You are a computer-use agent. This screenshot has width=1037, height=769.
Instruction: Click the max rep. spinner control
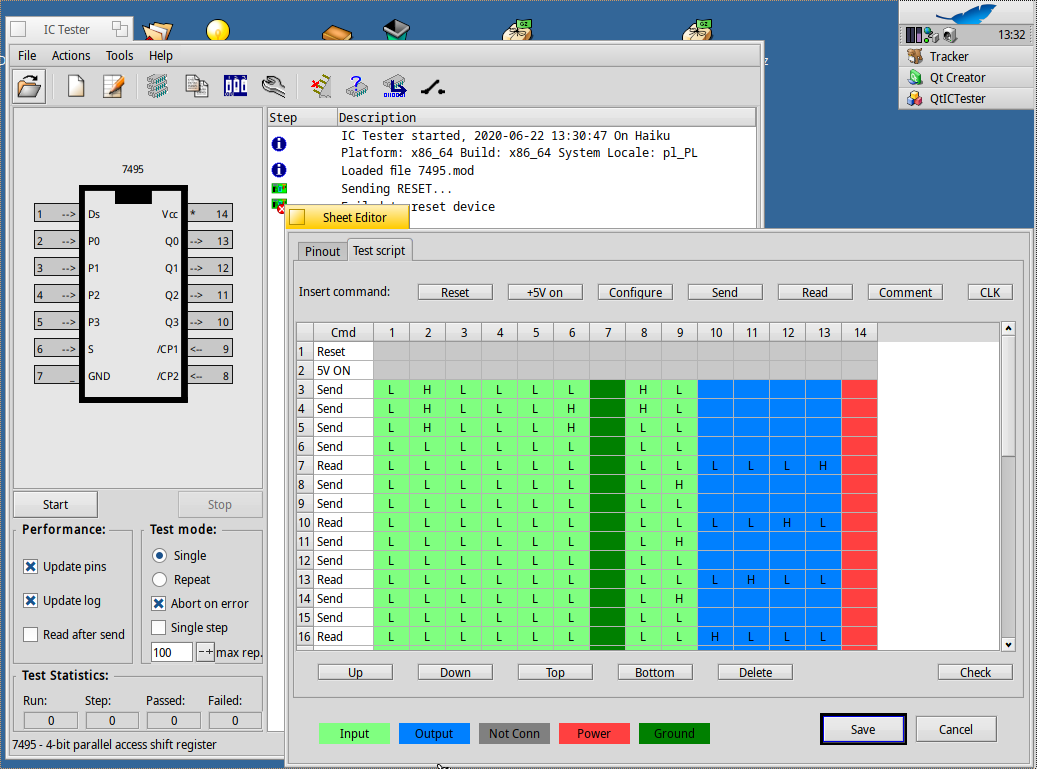pos(205,653)
